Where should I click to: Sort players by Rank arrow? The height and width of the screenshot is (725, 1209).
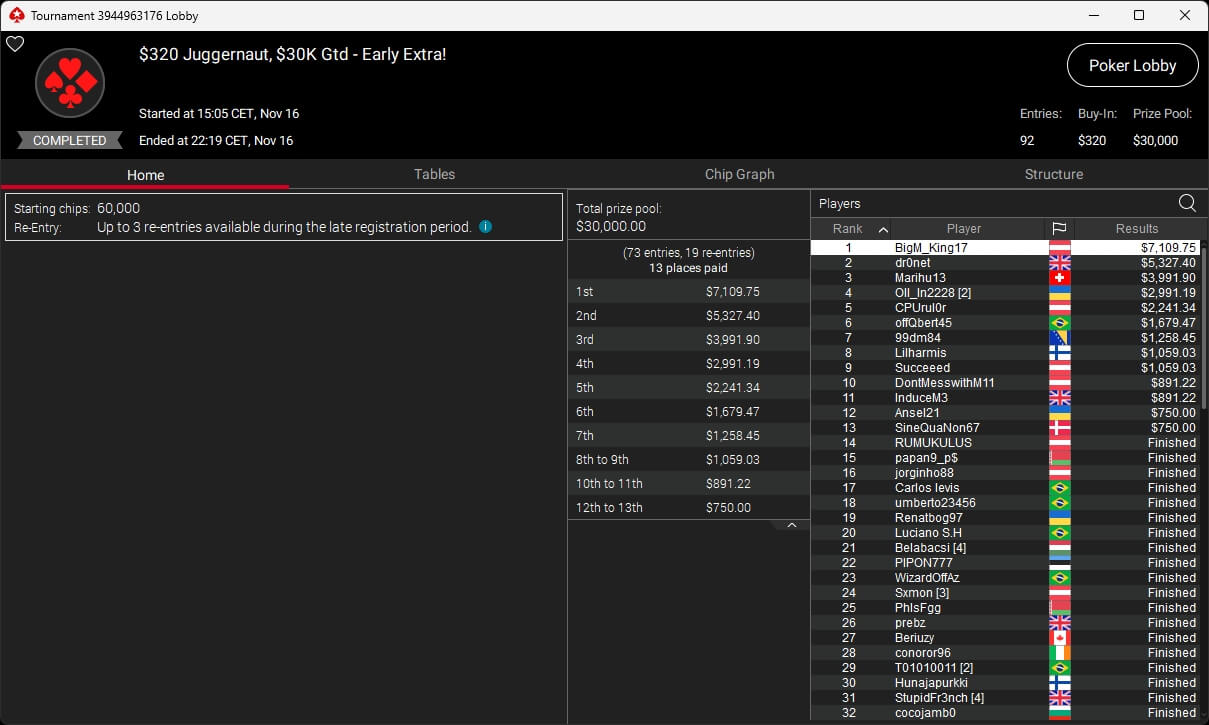click(883, 229)
